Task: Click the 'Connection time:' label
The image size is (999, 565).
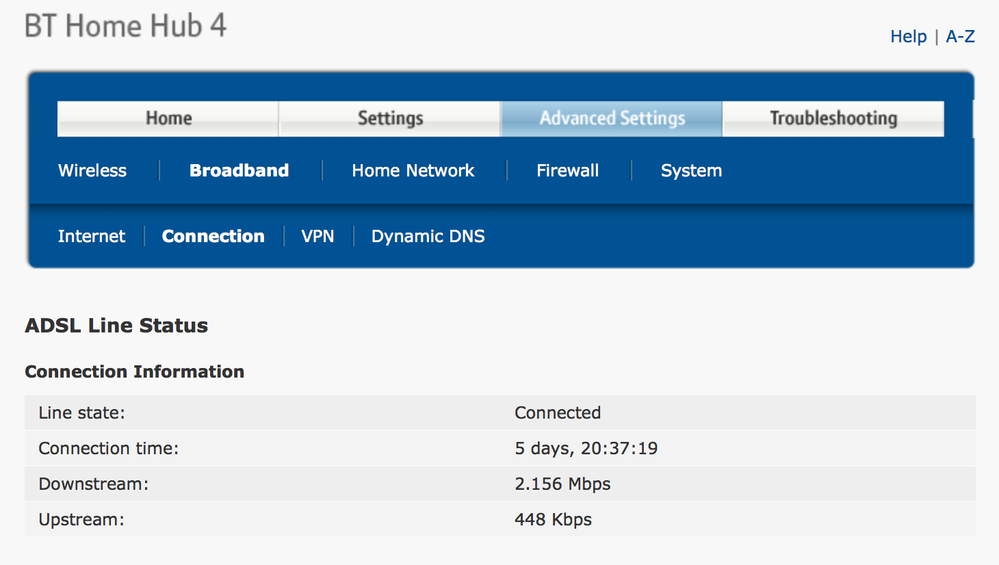Action: pos(108,448)
